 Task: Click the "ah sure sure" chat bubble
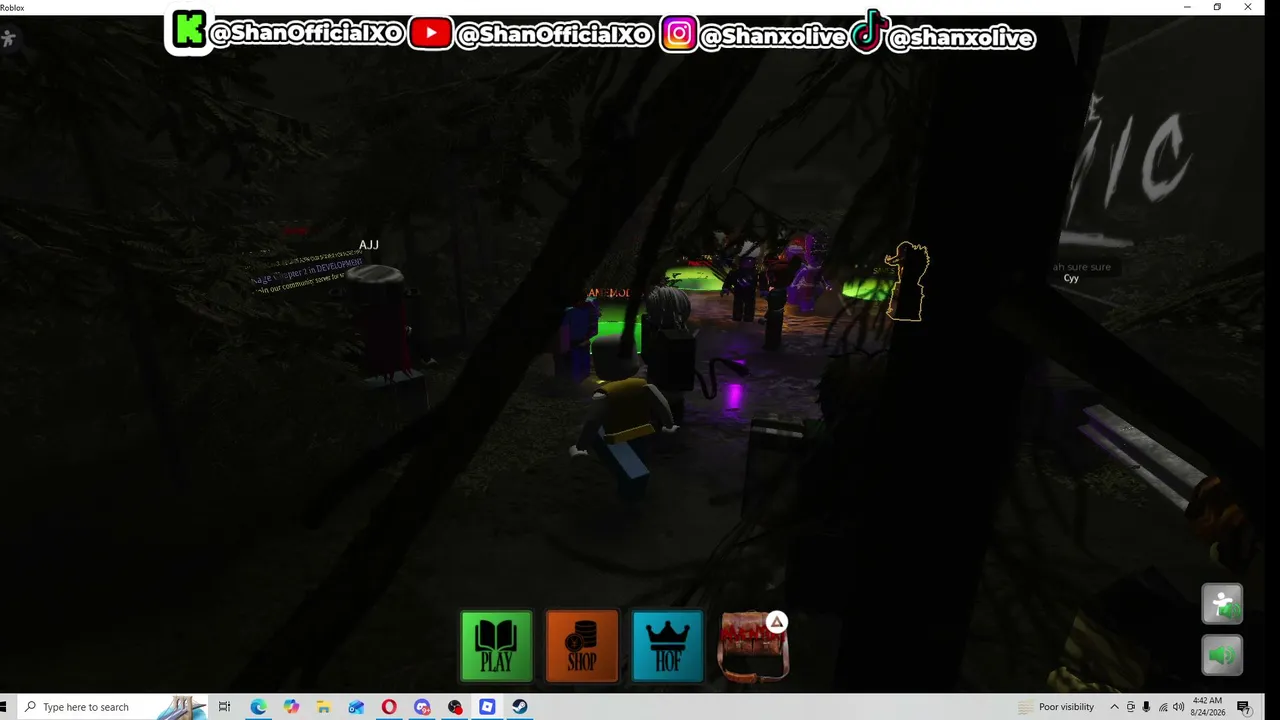(1082, 267)
